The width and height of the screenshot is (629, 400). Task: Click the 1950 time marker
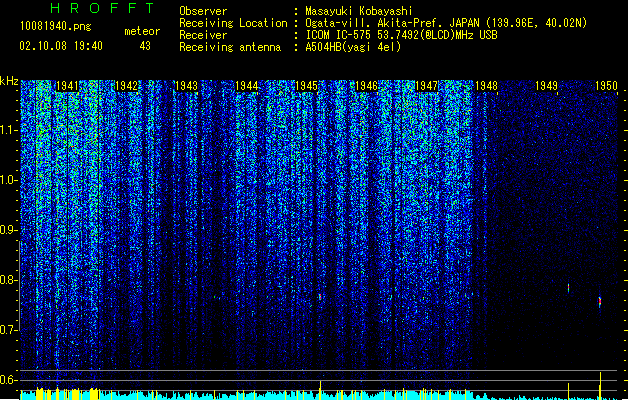606,86
